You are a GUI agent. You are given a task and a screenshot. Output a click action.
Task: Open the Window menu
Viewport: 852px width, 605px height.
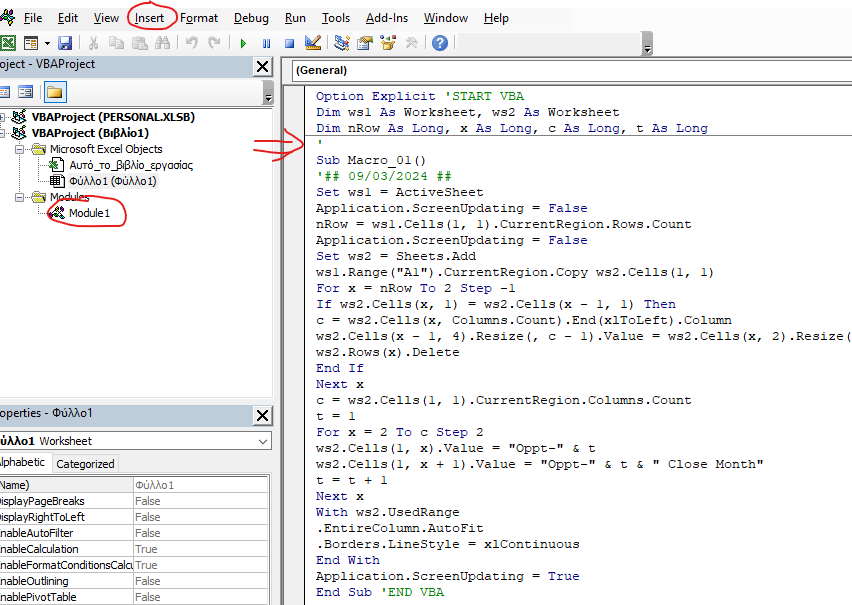(446, 18)
